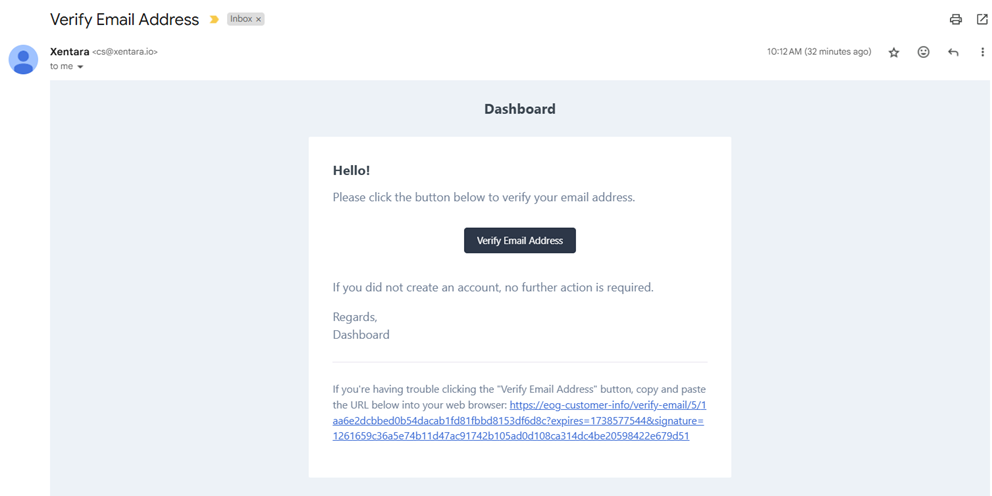This screenshot has width=992, height=496.
Task: Remove the Inbox label with its x
Action: (258, 19)
